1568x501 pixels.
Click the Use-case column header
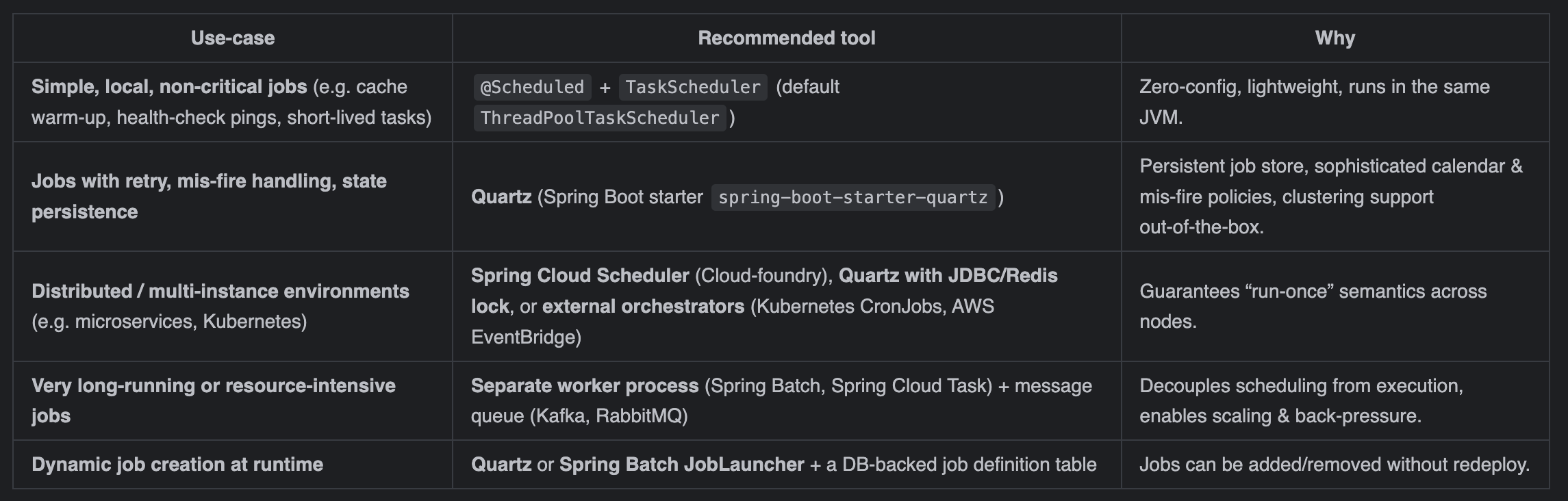point(232,38)
